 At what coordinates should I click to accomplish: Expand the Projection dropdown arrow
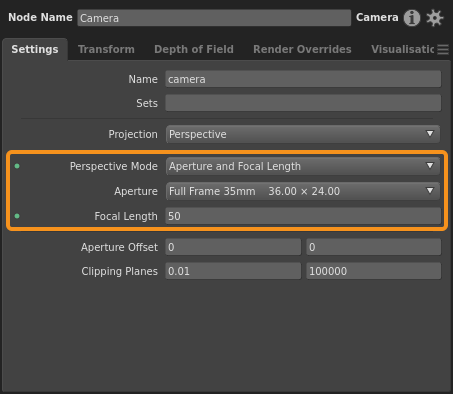[x=430, y=134]
